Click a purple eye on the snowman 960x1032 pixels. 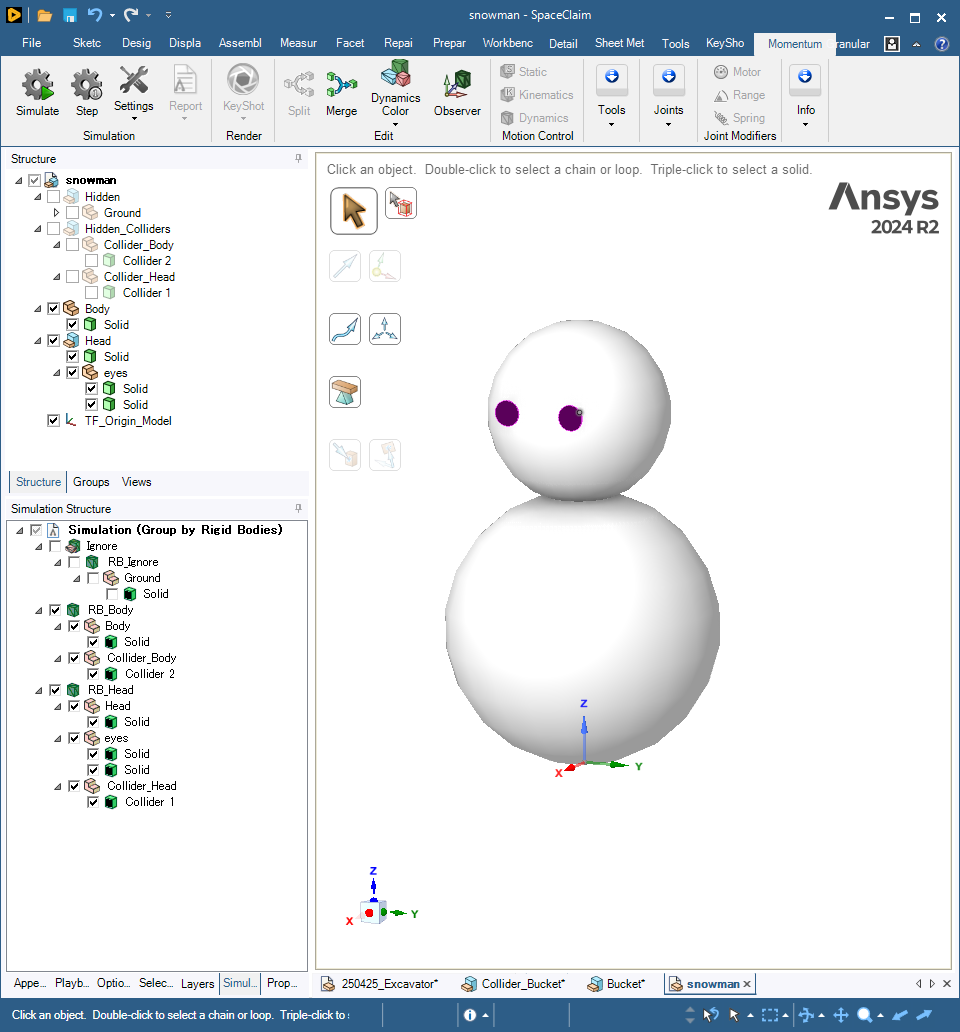508,413
